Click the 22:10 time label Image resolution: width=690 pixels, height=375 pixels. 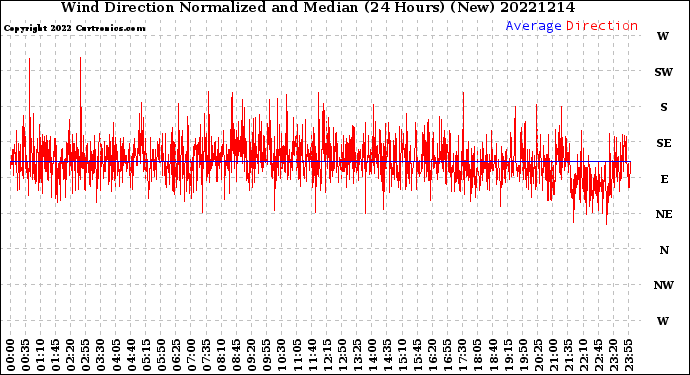[583, 355]
